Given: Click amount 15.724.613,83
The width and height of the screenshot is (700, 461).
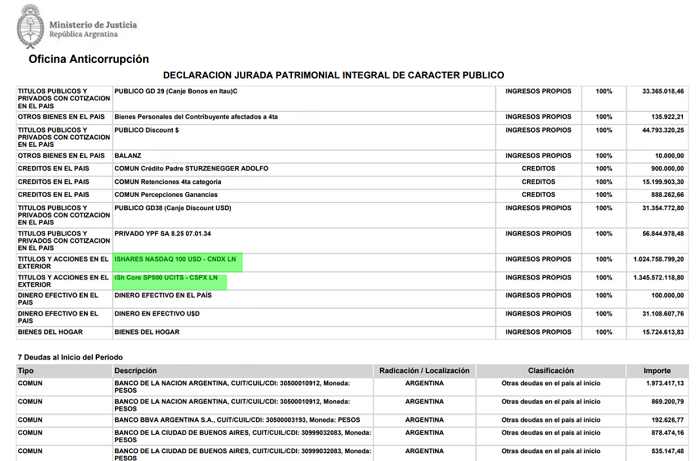Looking at the screenshot, I should pyautogui.click(x=663, y=332).
